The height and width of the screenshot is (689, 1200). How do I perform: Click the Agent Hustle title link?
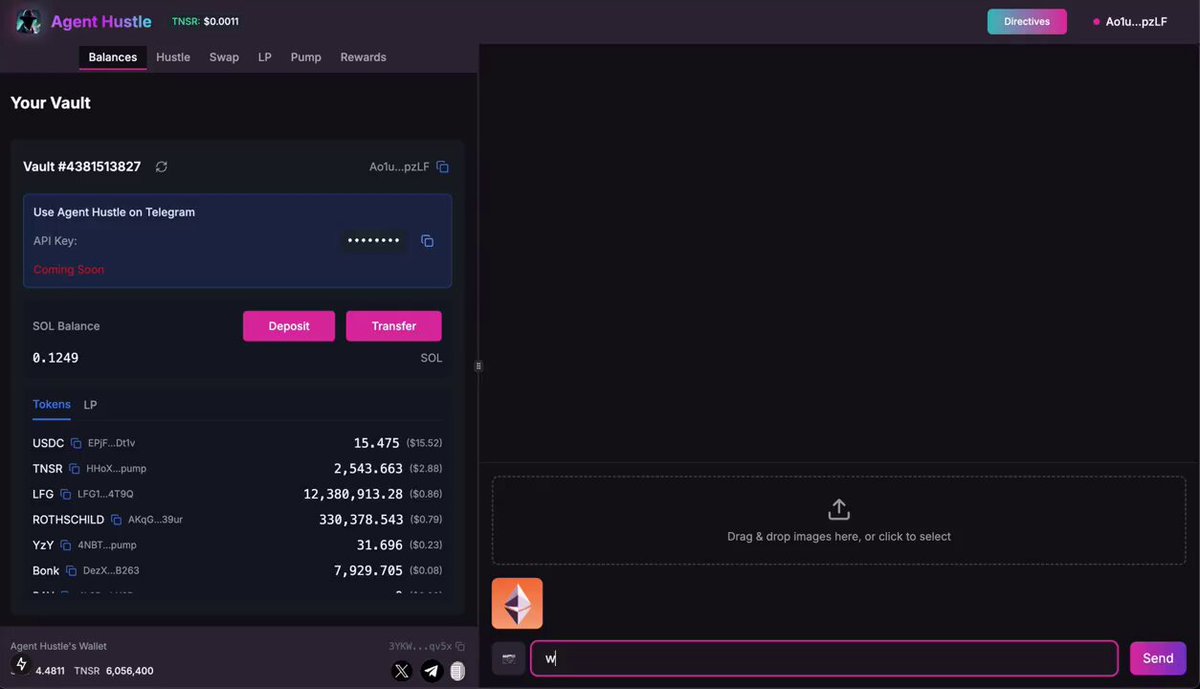click(x=101, y=21)
